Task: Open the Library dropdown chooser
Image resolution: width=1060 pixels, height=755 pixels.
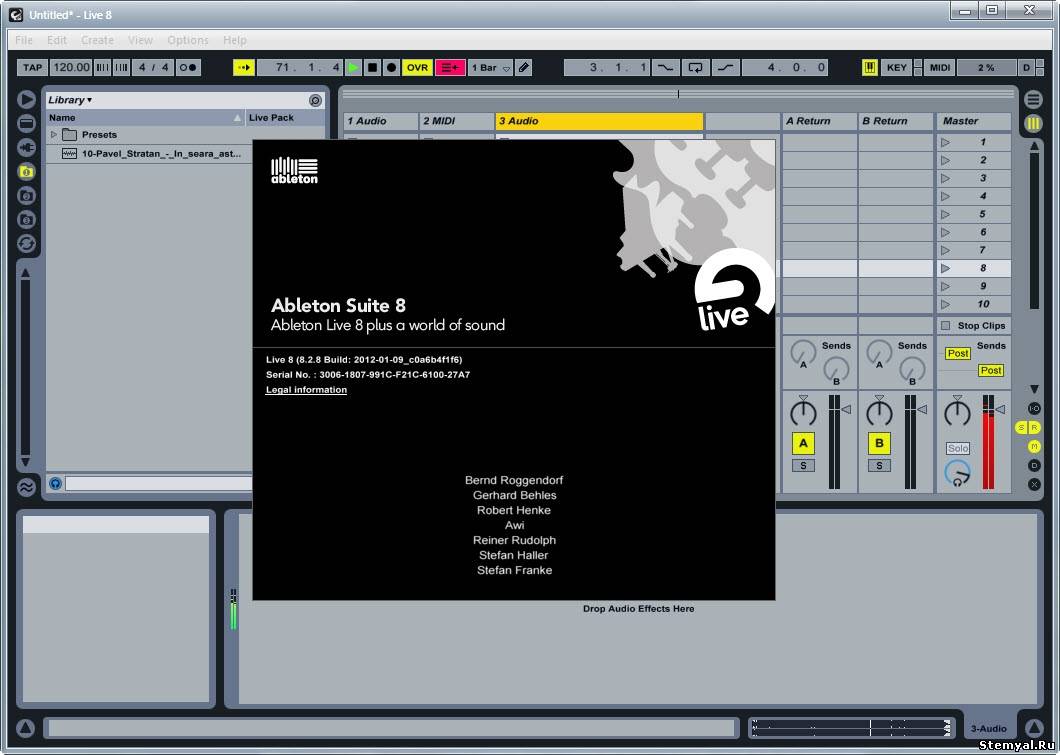Action: [70, 100]
